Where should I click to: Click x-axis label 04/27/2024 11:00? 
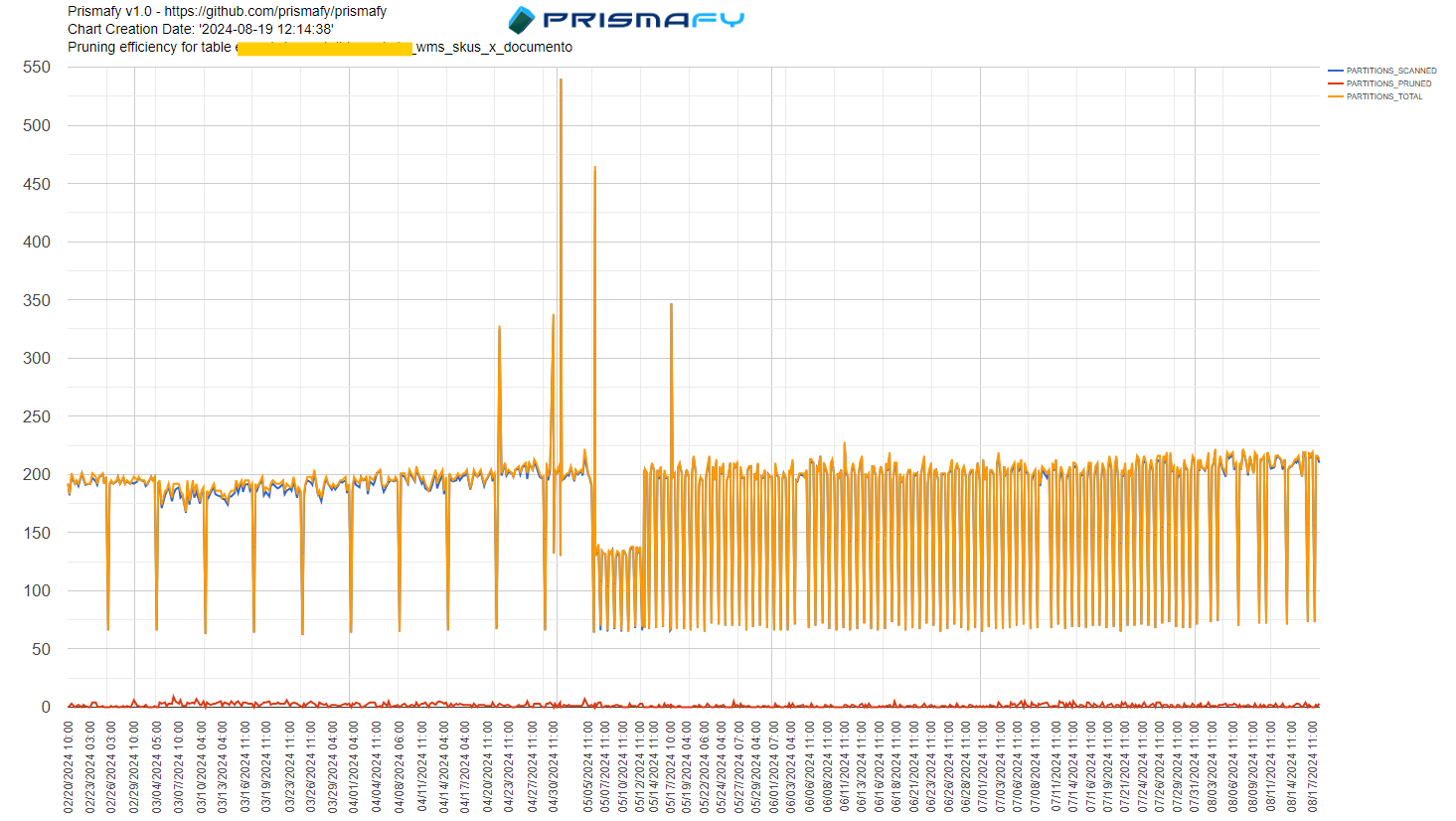(x=533, y=767)
